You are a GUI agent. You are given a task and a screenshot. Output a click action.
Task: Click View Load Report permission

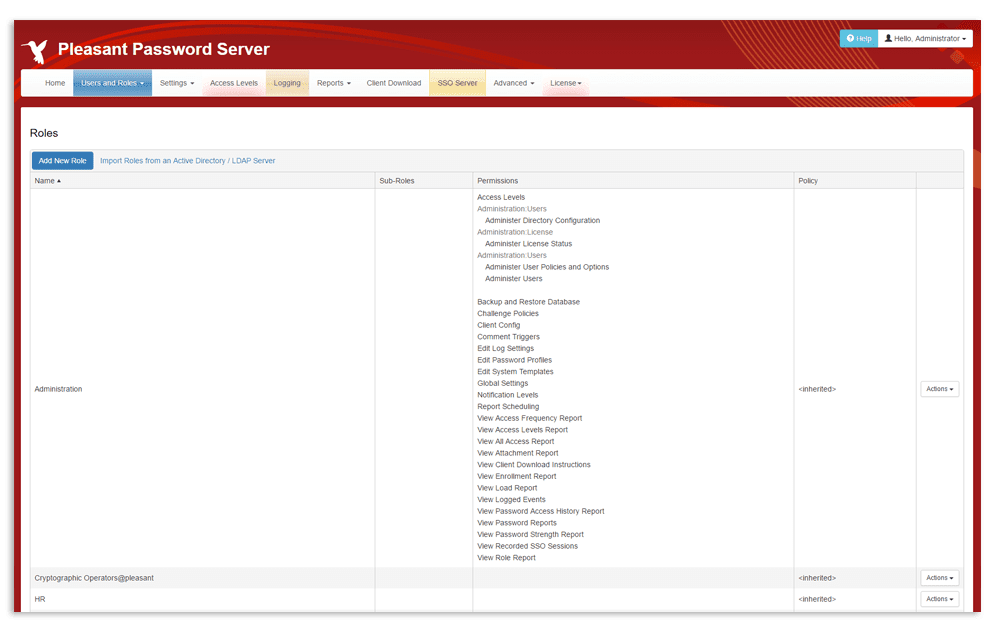click(x=507, y=488)
